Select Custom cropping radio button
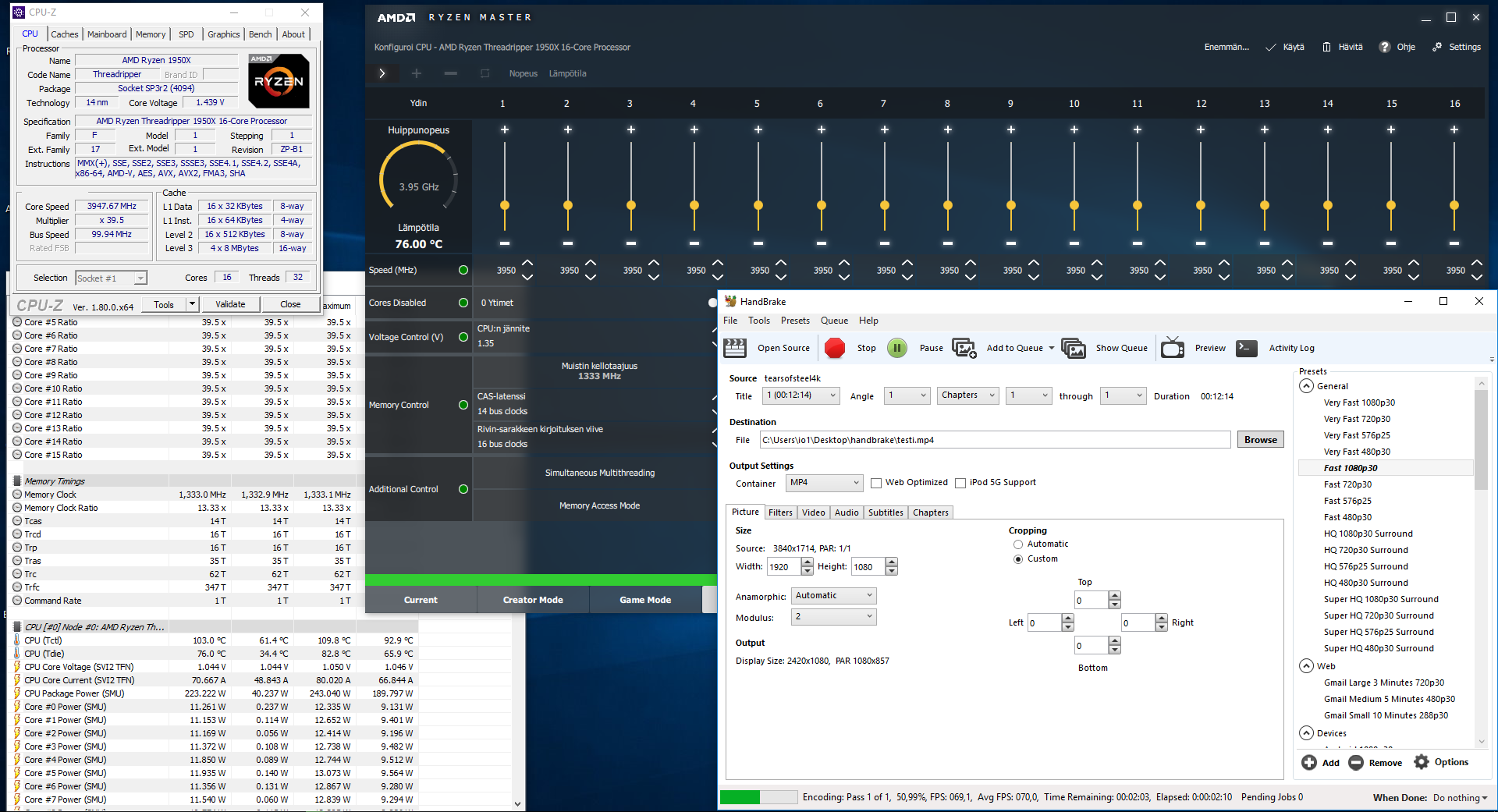 click(1018, 559)
